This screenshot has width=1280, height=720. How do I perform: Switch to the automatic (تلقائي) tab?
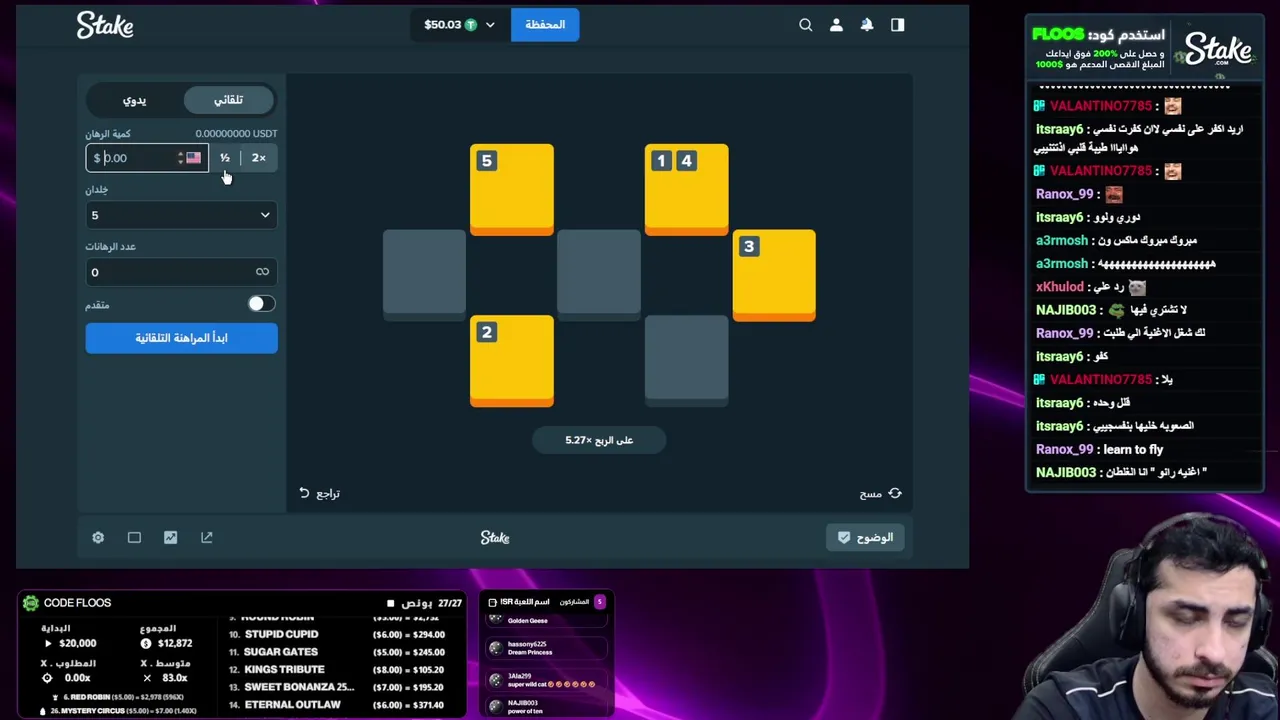(x=228, y=100)
